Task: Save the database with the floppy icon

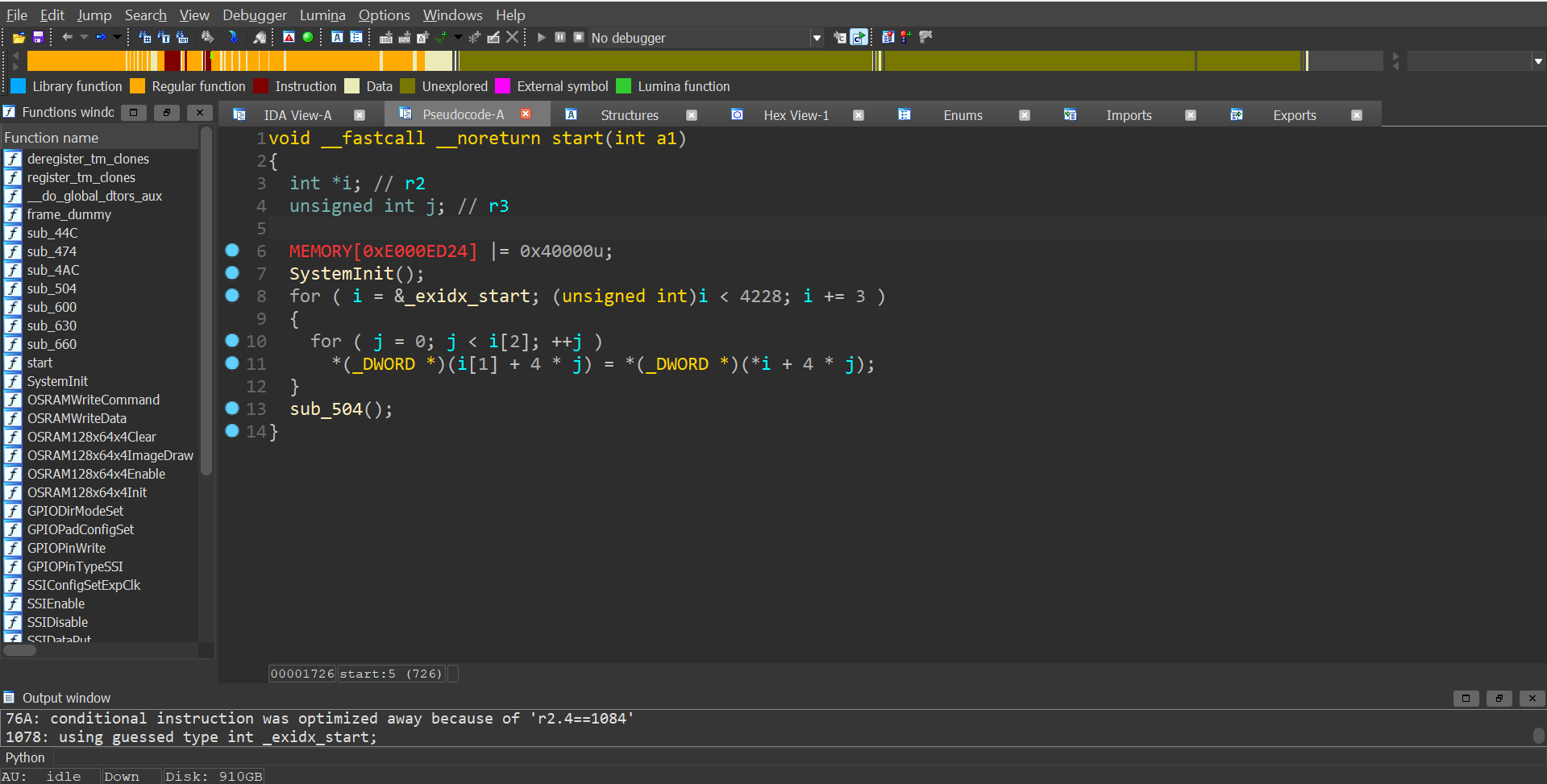Action: 38,37
